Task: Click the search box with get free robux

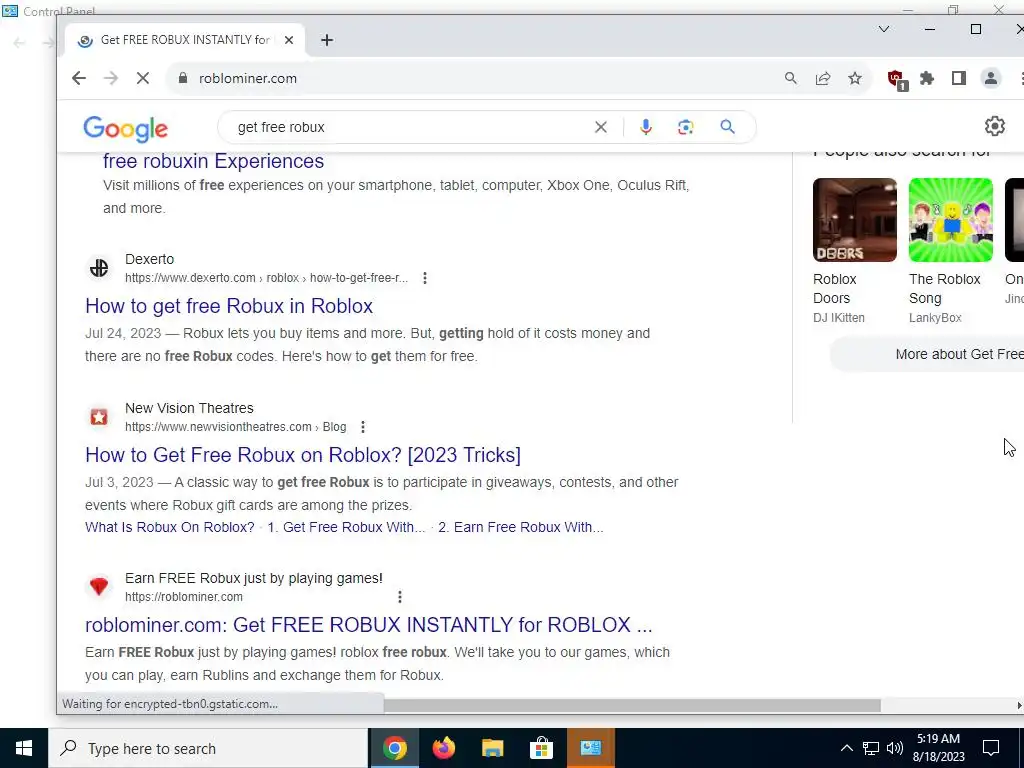Action: (411, 127)
